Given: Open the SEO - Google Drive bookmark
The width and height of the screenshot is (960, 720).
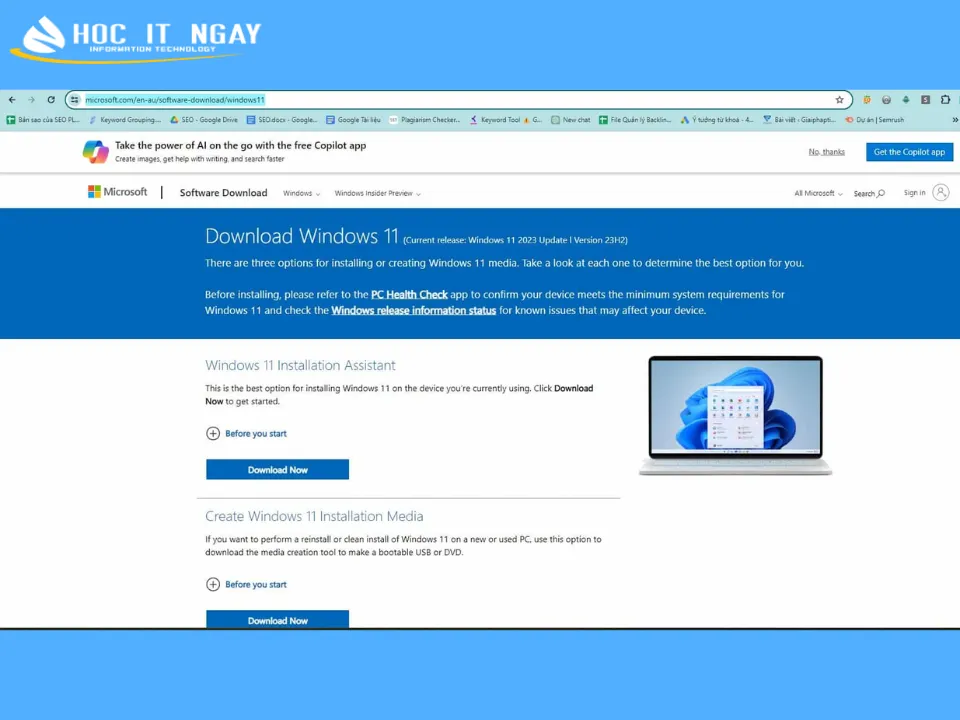Looking at the screenshot, I should pos(204,120).
